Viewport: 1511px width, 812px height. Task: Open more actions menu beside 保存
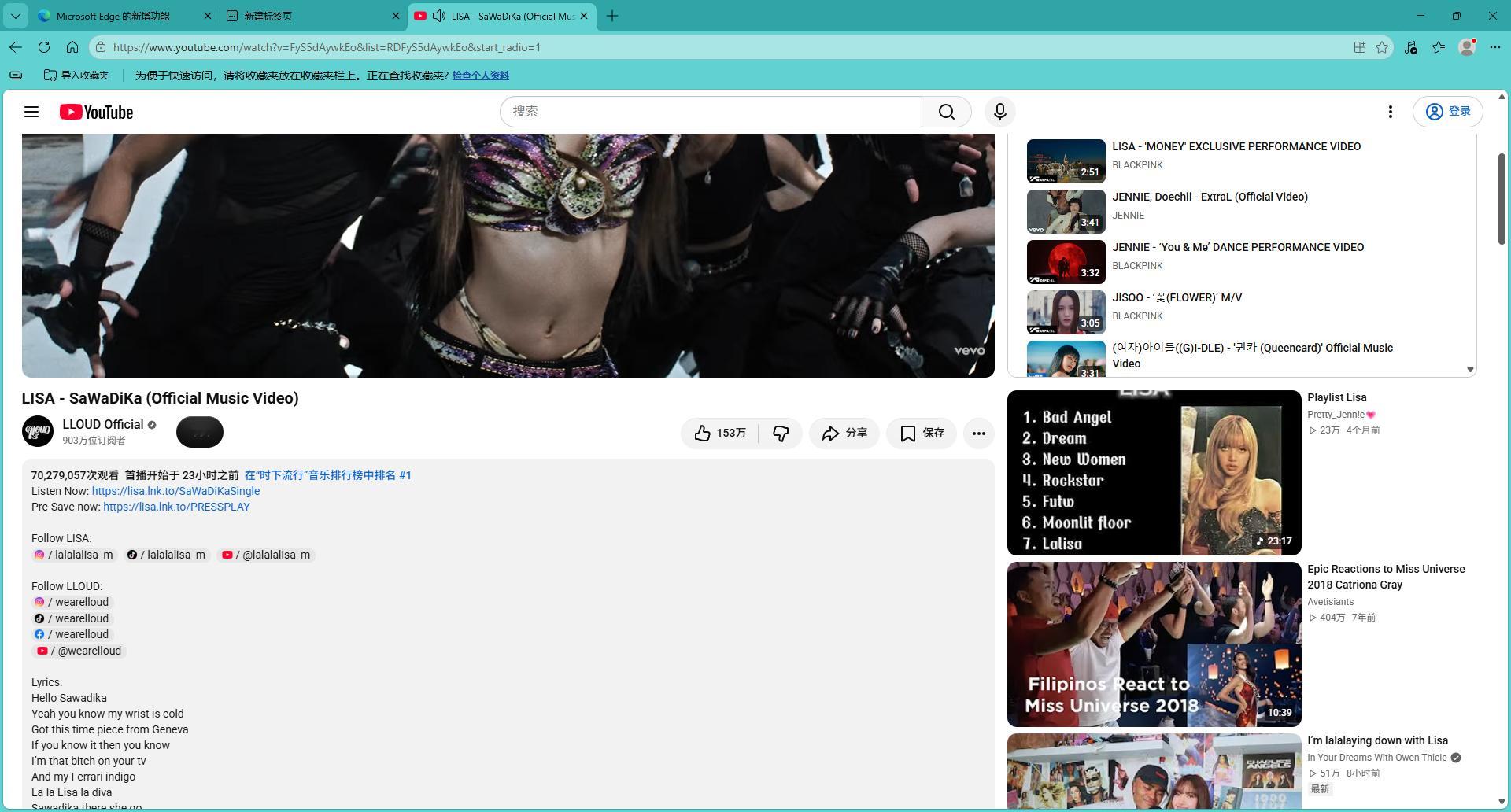point(979,434)
